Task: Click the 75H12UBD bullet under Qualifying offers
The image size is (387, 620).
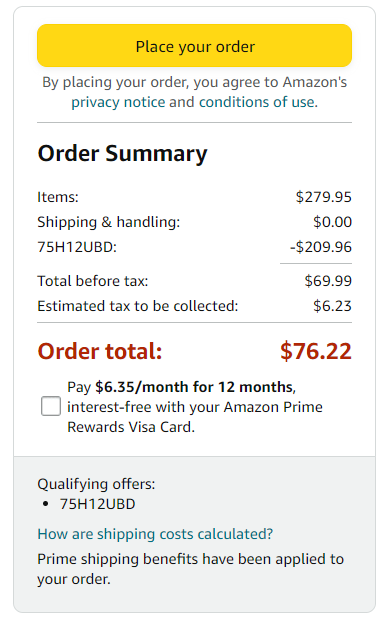Action: (97, 504)
